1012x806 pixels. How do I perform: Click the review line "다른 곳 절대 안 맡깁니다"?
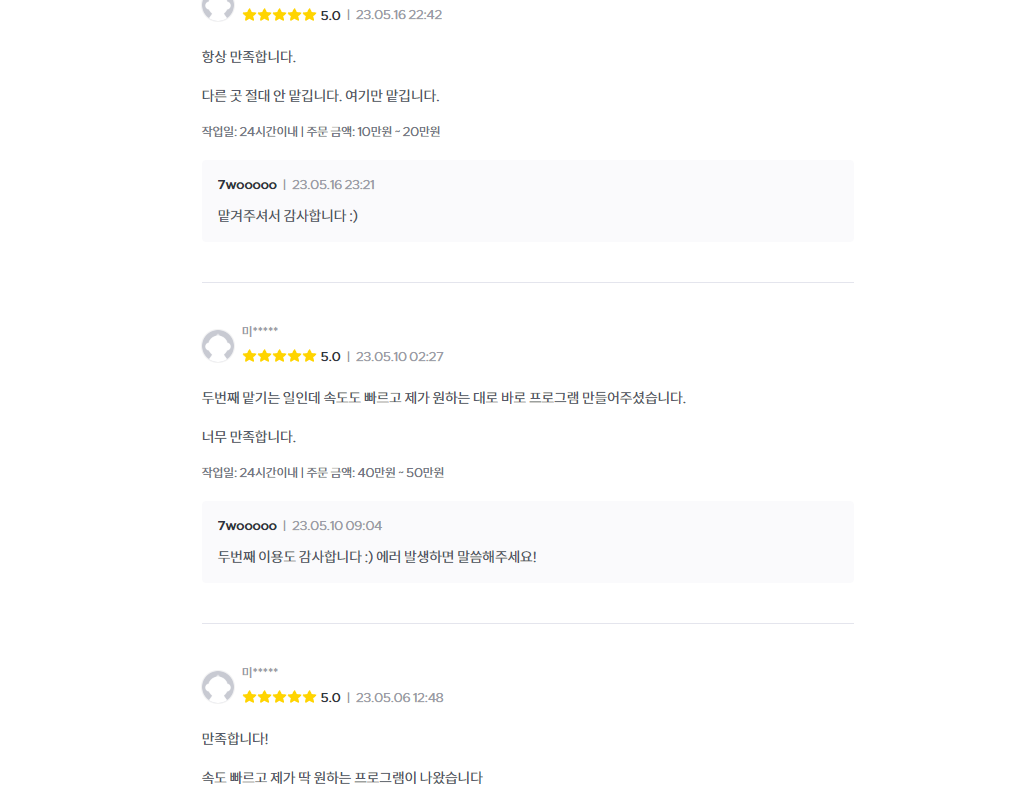tap(320, 96)
